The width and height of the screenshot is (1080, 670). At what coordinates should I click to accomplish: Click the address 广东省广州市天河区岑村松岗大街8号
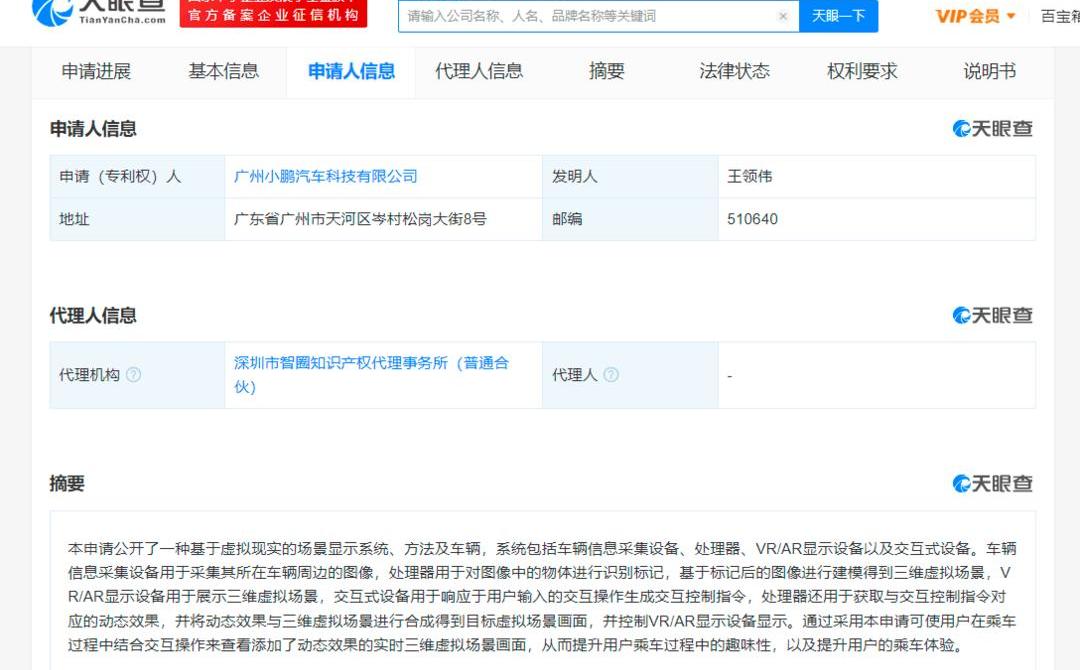click(x=360, y=219)
